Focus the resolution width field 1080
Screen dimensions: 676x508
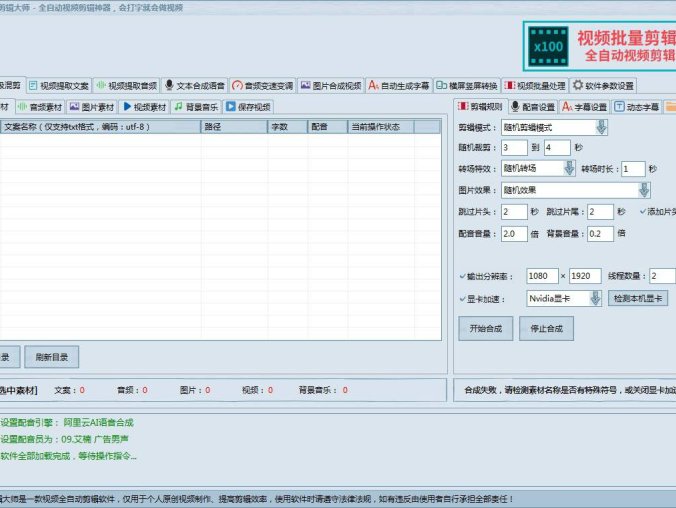tap(542, 276)
